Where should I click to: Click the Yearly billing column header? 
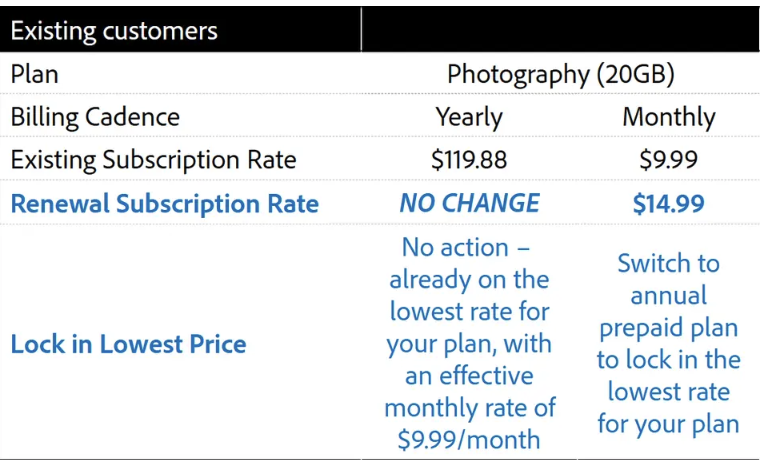pyautogui.click(x=469, y=118)
